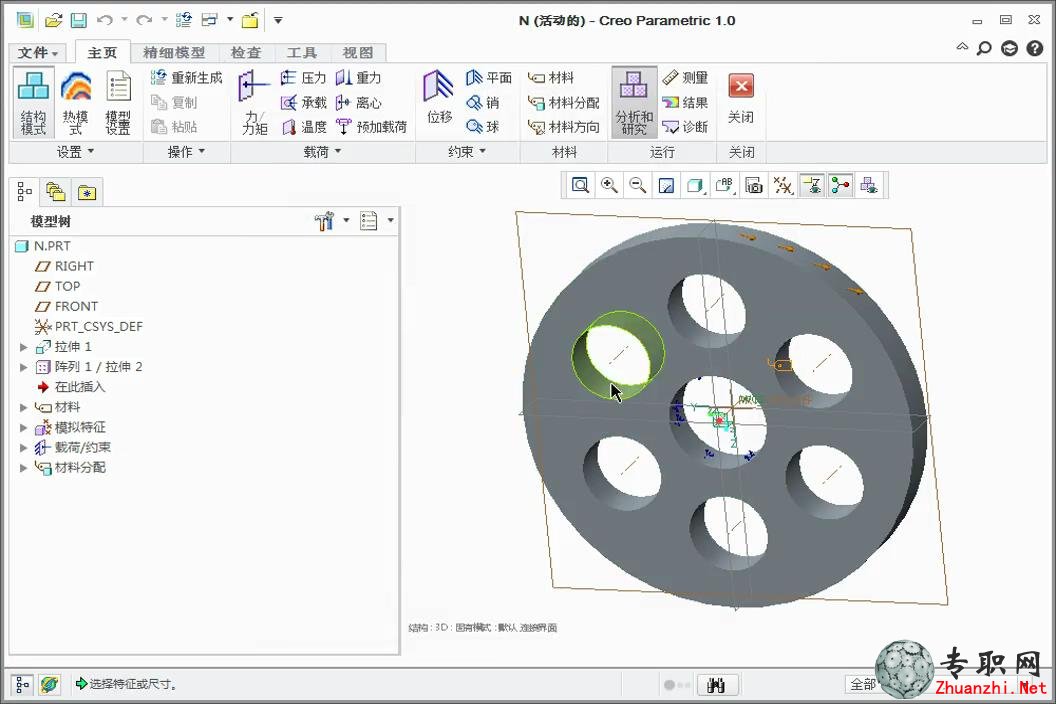Open a file with the folder icon
Viewport: 1056px width, 704px height.
coord(54,20)
